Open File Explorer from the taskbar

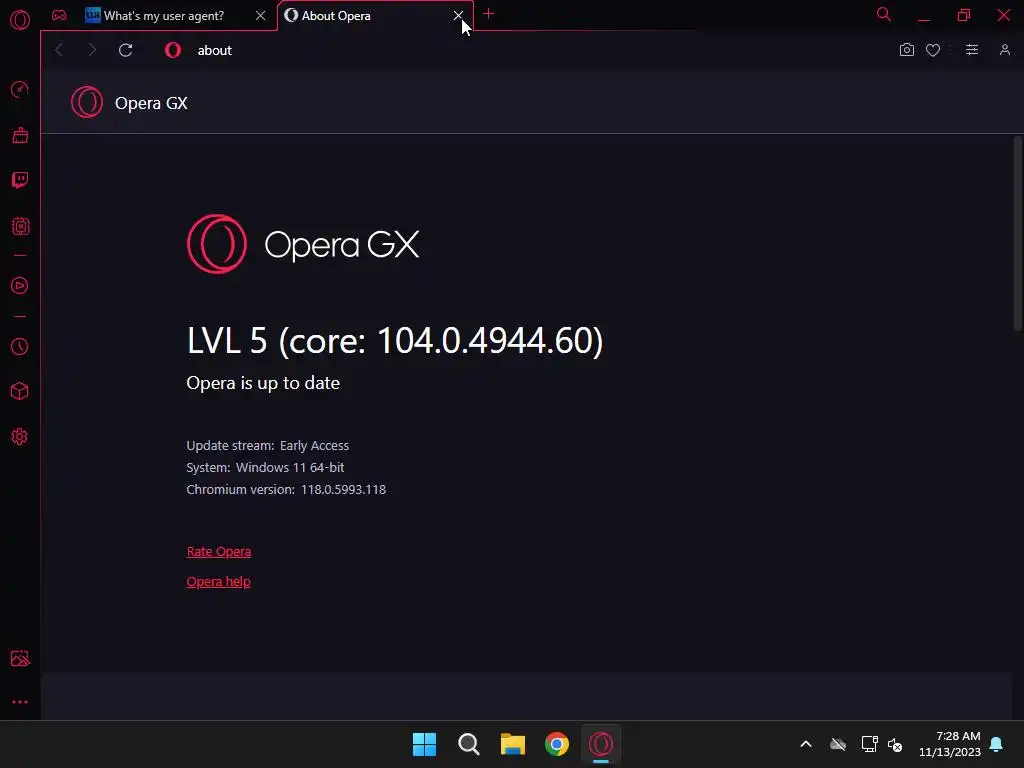click(513, 744)
